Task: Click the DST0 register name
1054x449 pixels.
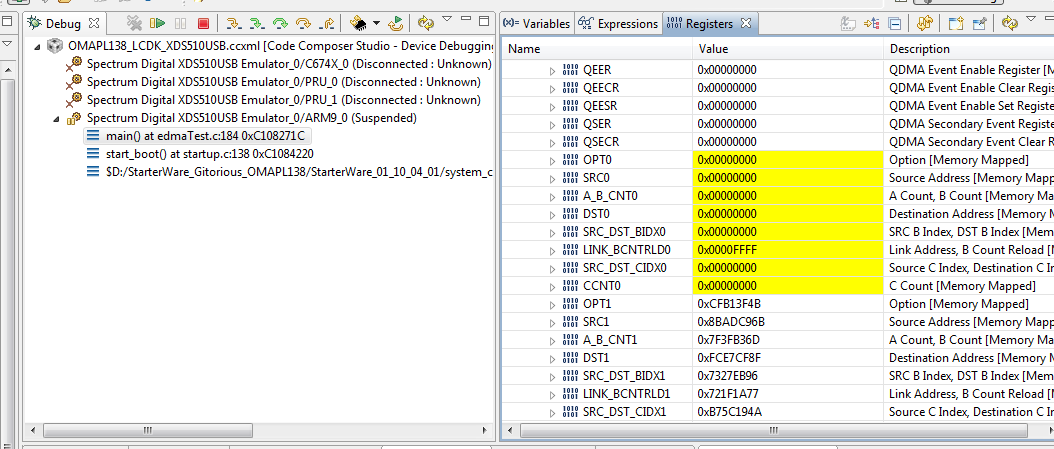Action: point(597,214)
